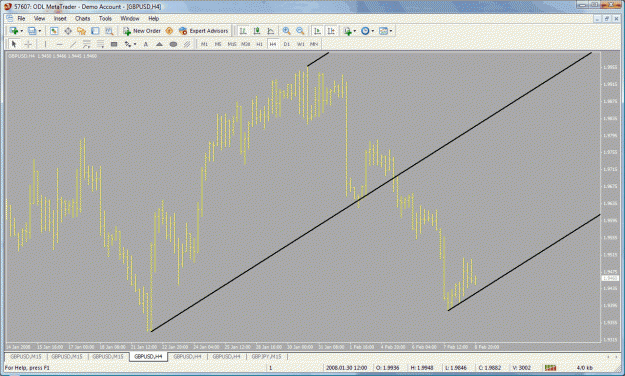The height and width of the screenshot is (376, 625).
Task: Switch to M30 timeframe
Action: 246,44
